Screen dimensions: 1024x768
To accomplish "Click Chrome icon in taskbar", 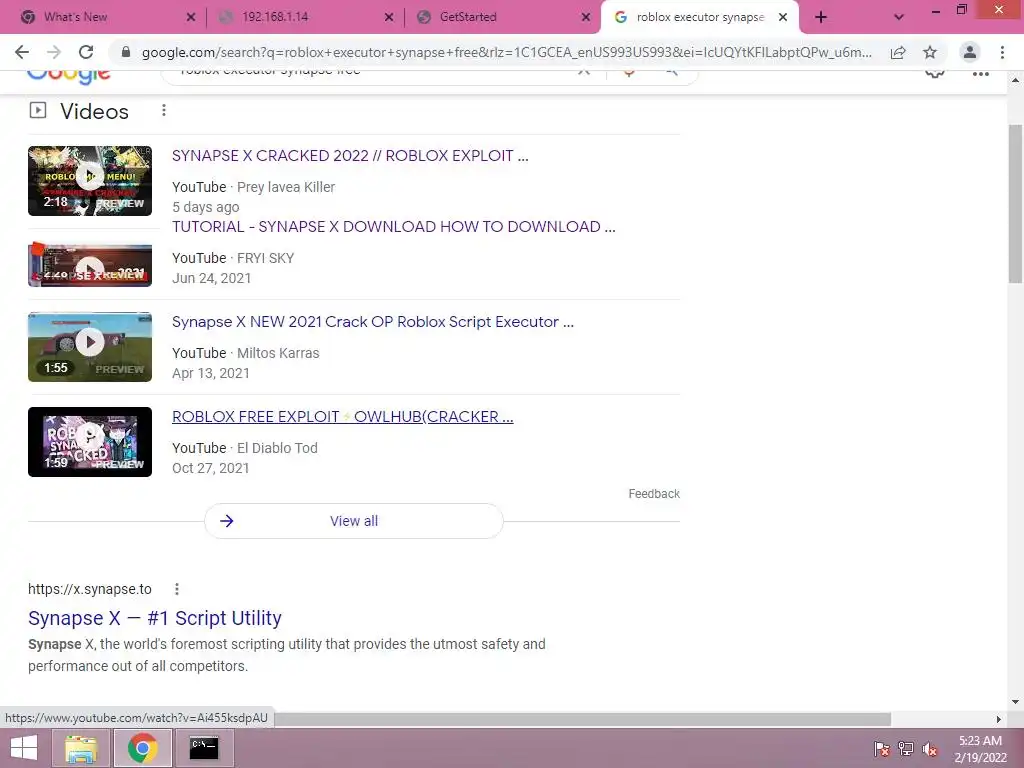I will click(x=143, y=748).
